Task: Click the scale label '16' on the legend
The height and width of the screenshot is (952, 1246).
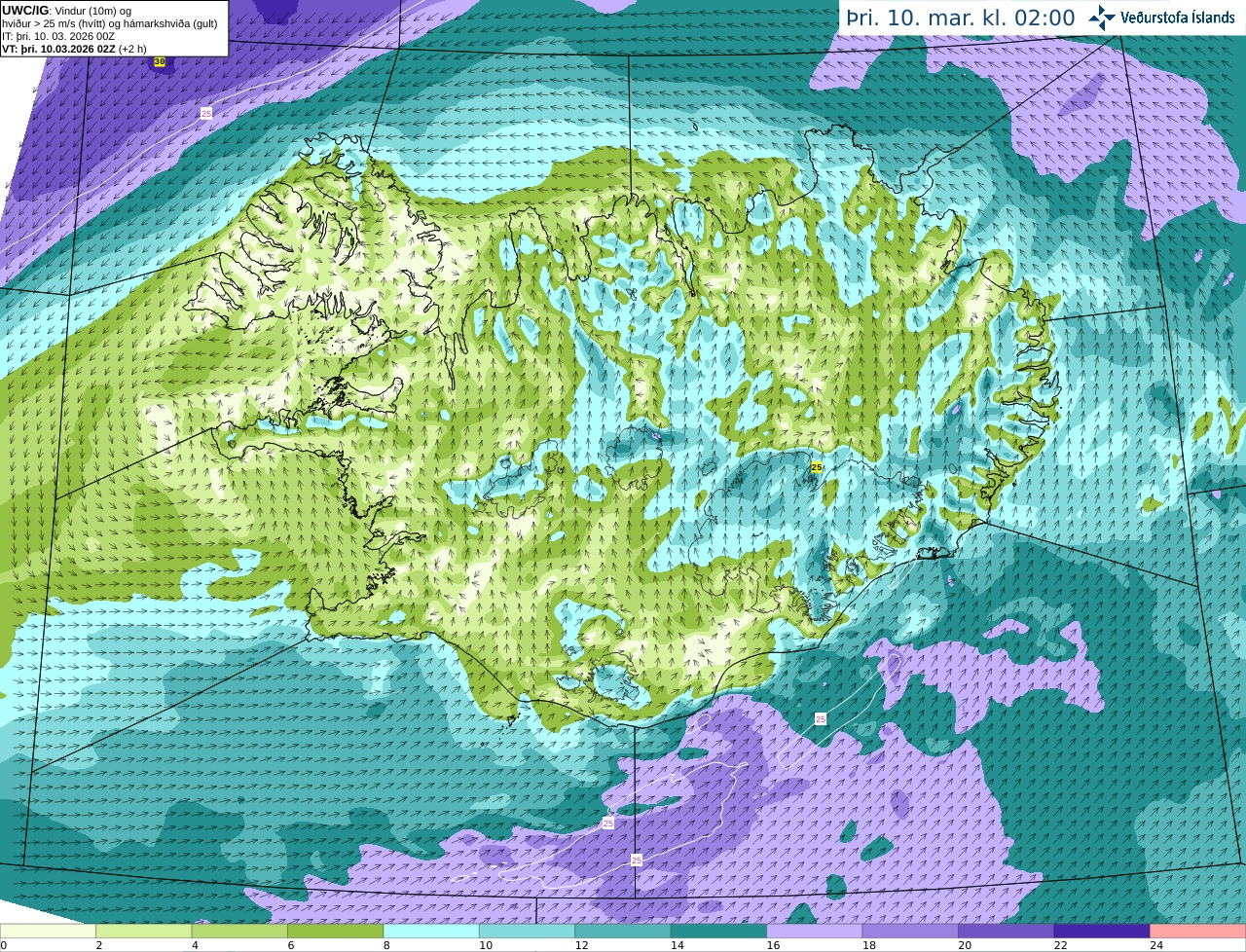Action: tap(773, 945)
